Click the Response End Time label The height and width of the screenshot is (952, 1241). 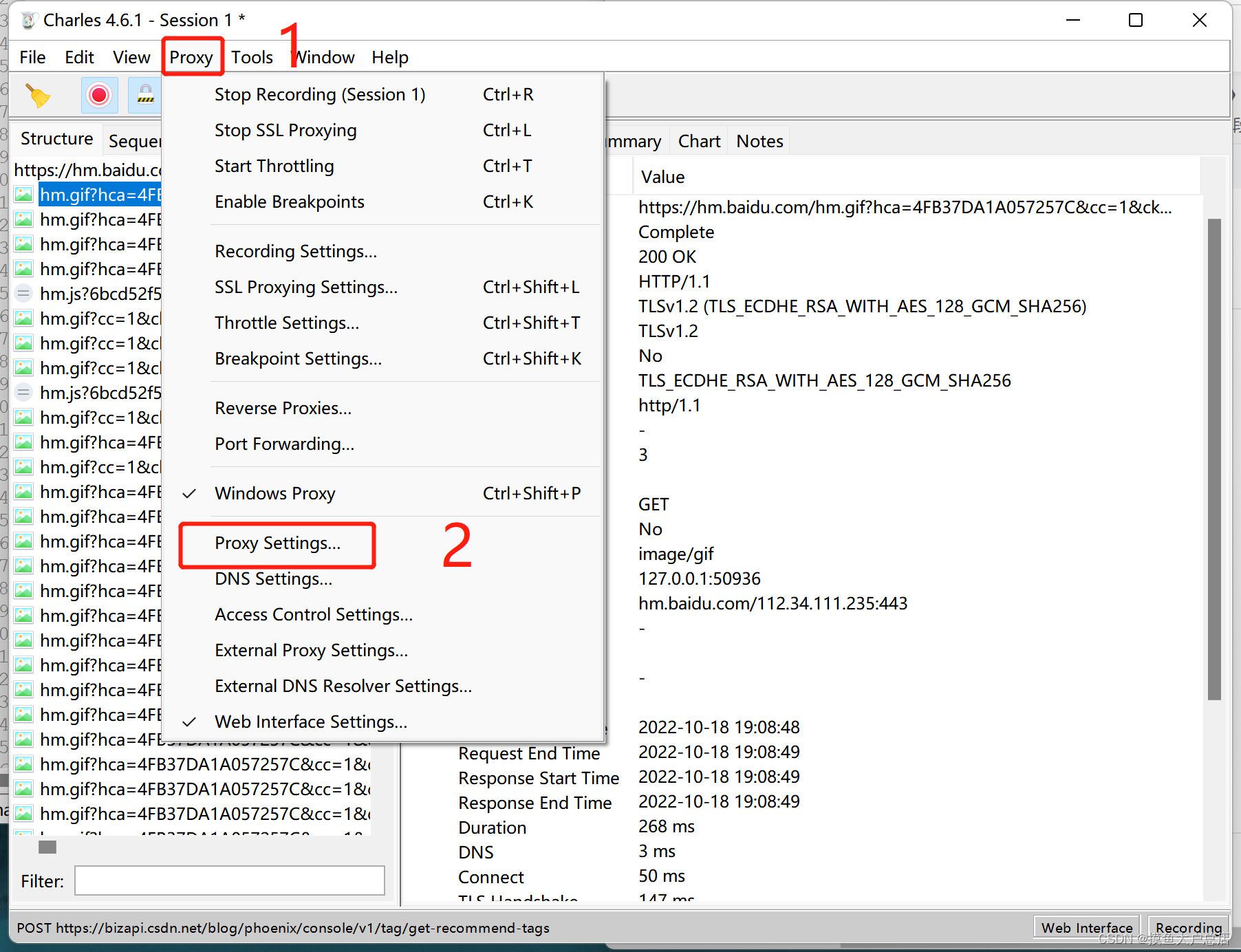pyautogui.click(x=535, y=803)
